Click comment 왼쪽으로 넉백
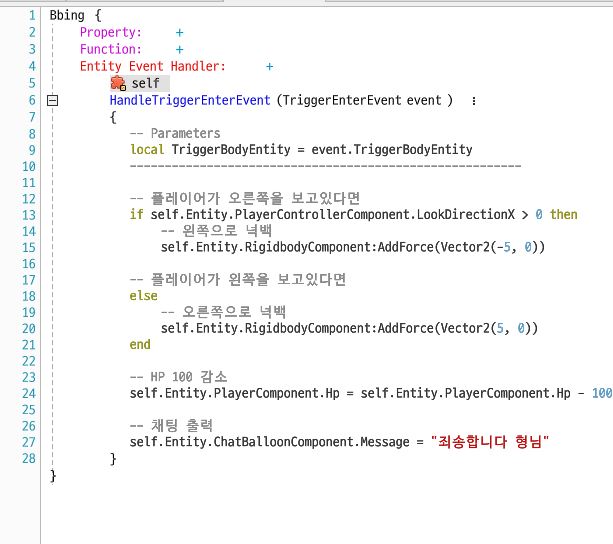613x544 pixels. [217, 231]
